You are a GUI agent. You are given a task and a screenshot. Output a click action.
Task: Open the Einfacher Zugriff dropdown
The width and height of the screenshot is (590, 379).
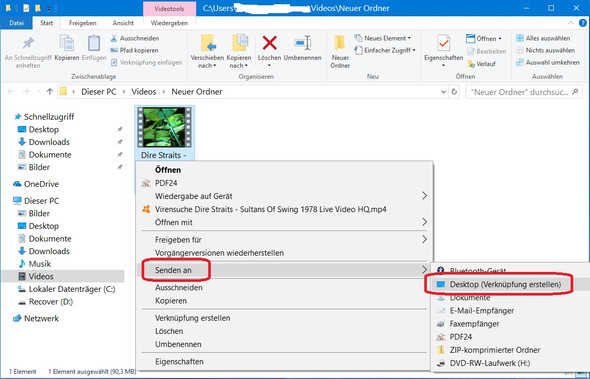click(x=385, y=50)
